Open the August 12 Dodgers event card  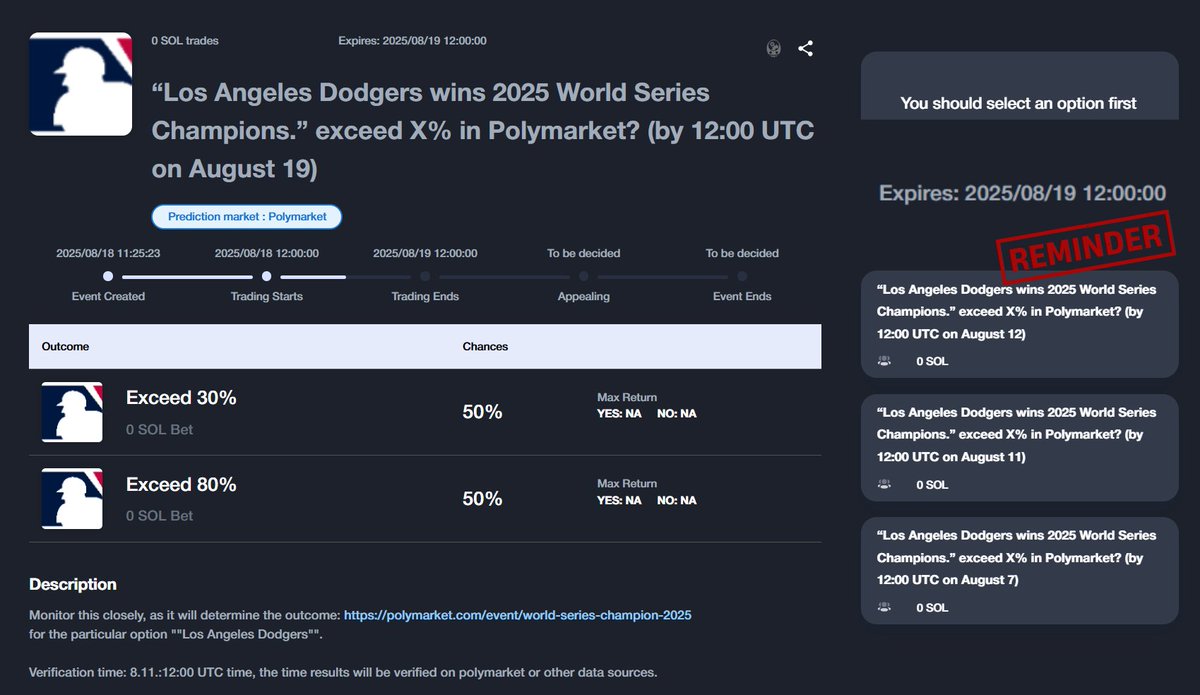coord(1020,324)
